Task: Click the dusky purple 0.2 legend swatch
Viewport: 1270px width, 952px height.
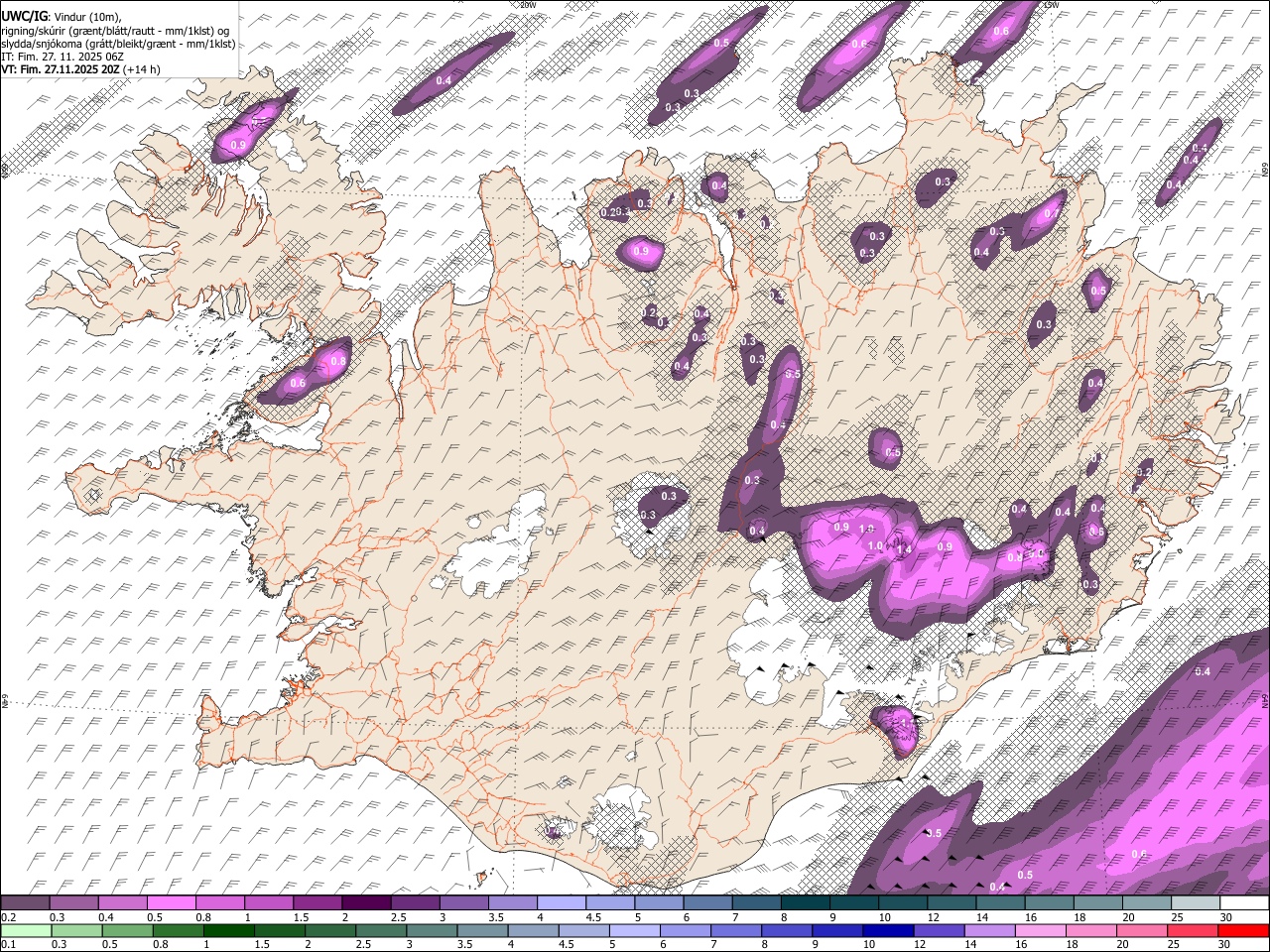Action: (25, 903)
